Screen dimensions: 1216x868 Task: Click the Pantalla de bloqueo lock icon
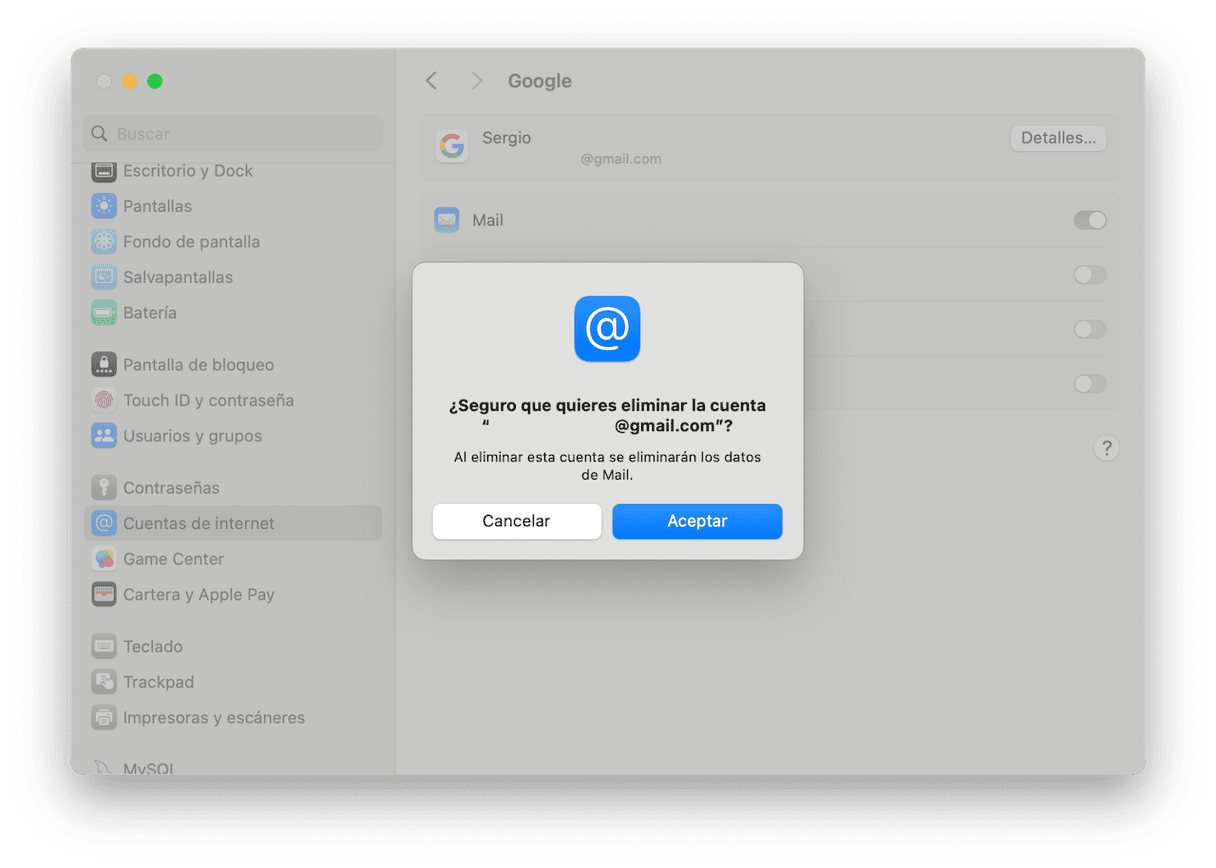pyautogui.click(x=104, y=365)
